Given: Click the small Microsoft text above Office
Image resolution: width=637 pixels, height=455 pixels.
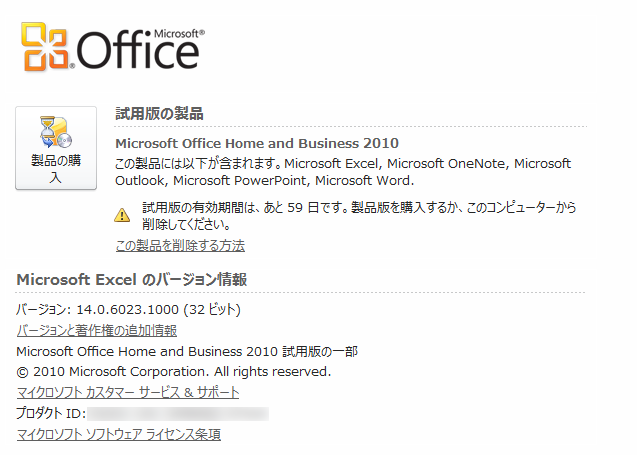Looking at the screenshot, I should (180, 32).
